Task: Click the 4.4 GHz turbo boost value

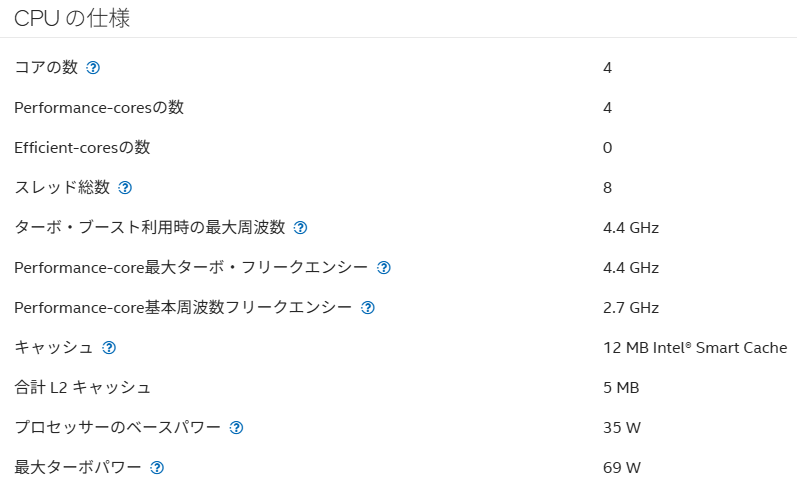Action: point(631,228)
